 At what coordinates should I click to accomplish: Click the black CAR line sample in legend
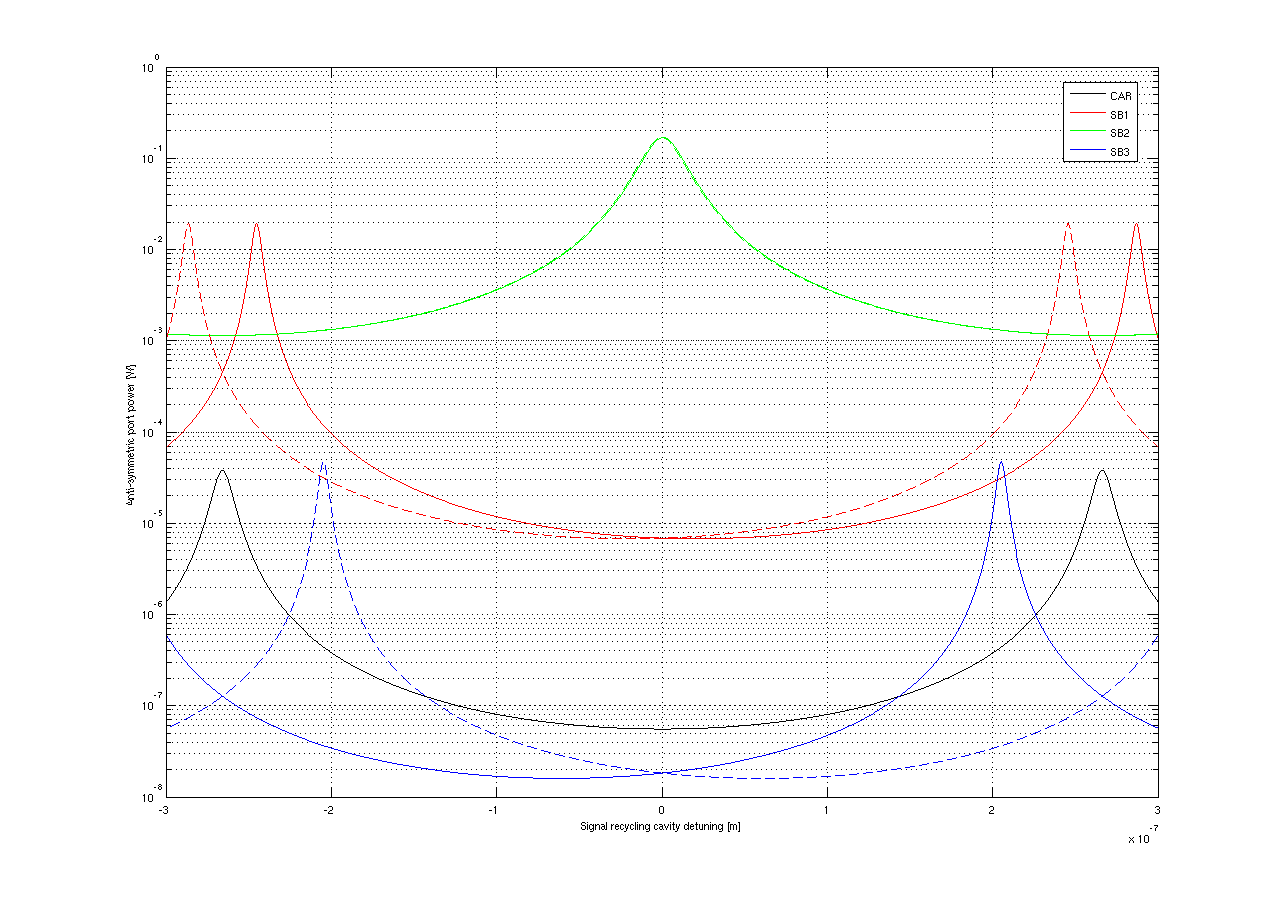pos(1086,96)
